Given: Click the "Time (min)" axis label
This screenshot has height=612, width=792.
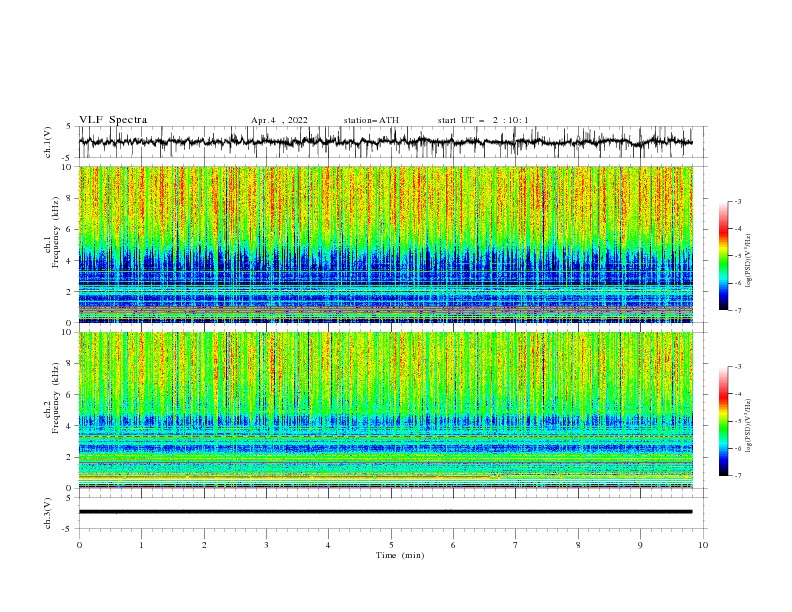Looking at the screenshot, I should pyautogui.click(x=400, y=555).
